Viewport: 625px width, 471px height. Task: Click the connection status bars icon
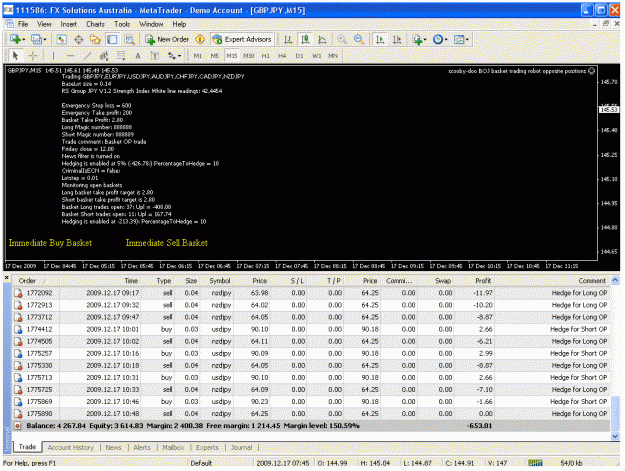[535, 463]
